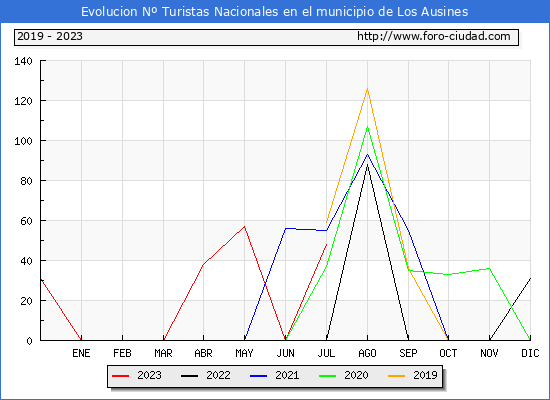Click the red 2023 data point at ABR
The width and height of the screenshot is (550, 400).
(x=203, y=265)
